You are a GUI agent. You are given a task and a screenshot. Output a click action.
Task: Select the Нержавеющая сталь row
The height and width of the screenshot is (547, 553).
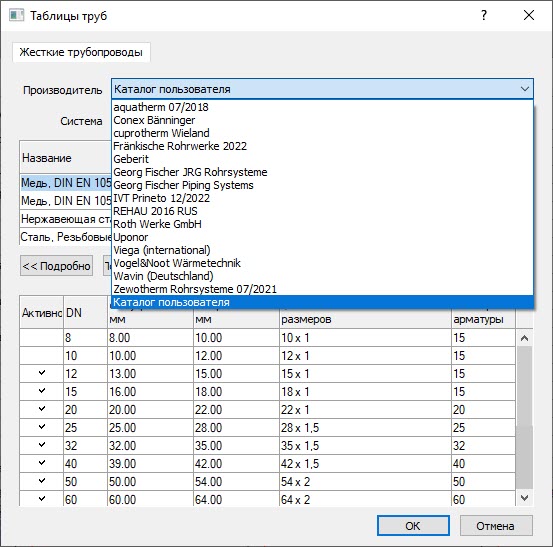pos(66,219)
